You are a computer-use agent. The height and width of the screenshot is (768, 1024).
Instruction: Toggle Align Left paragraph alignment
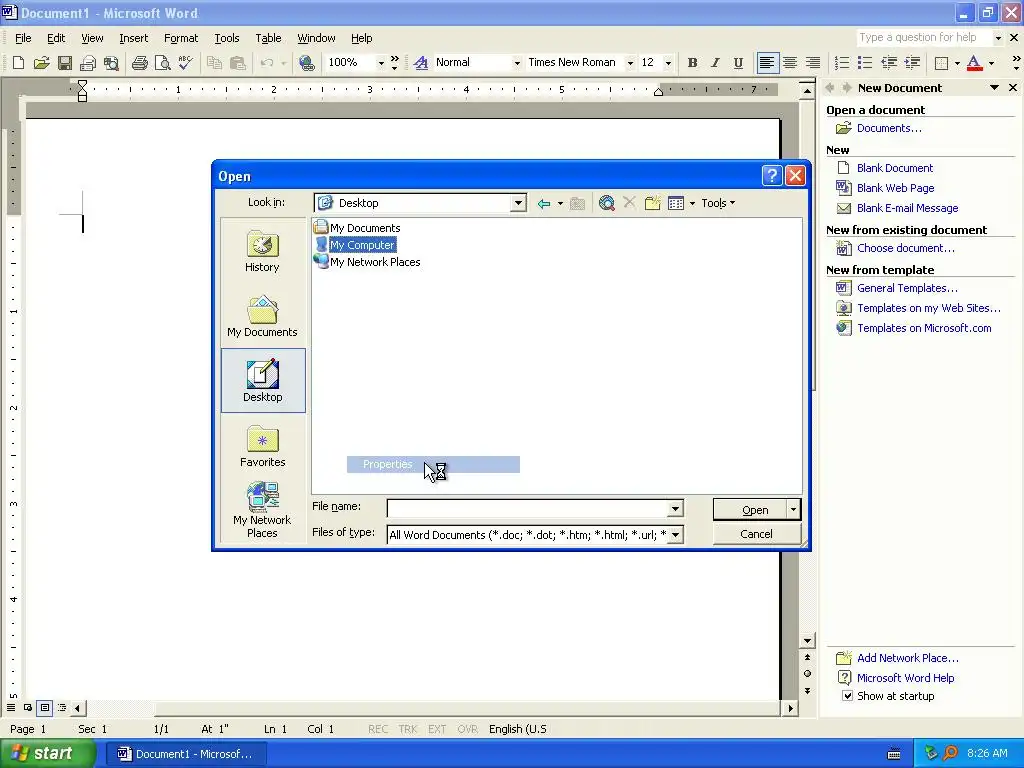[767, 63]
